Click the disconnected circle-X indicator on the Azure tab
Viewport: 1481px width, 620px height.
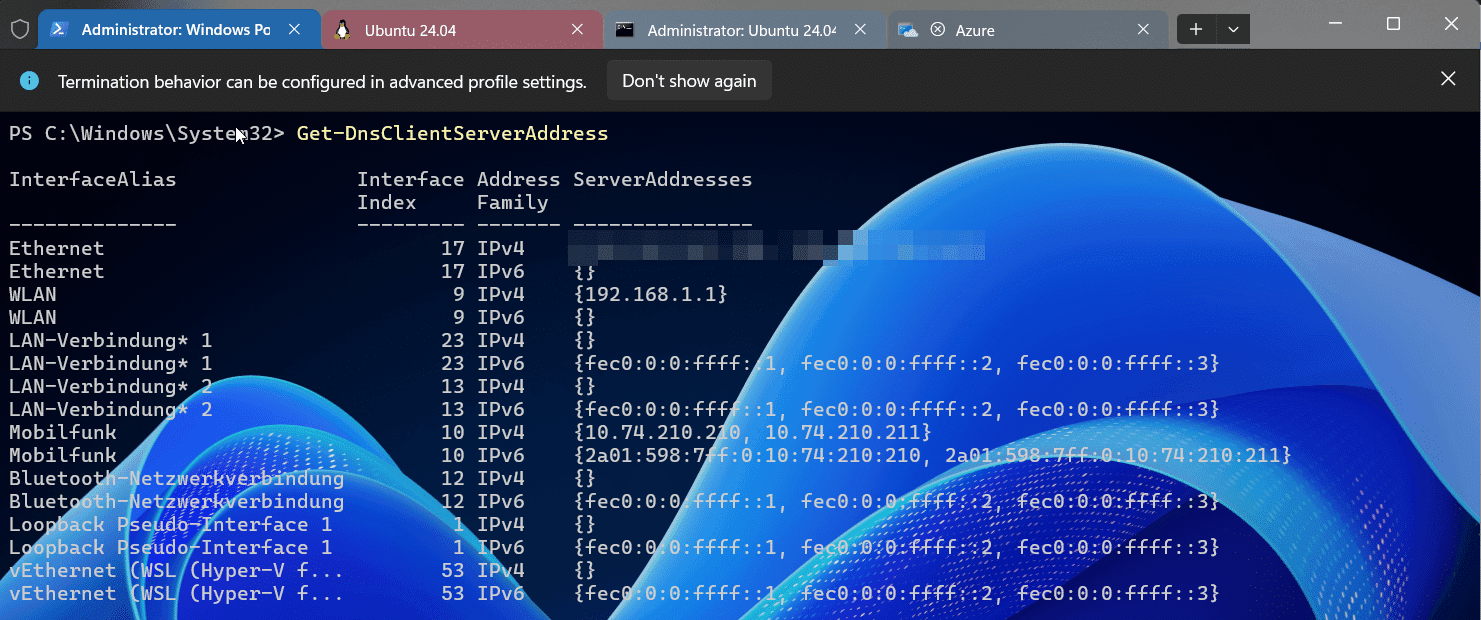(936, 29)
